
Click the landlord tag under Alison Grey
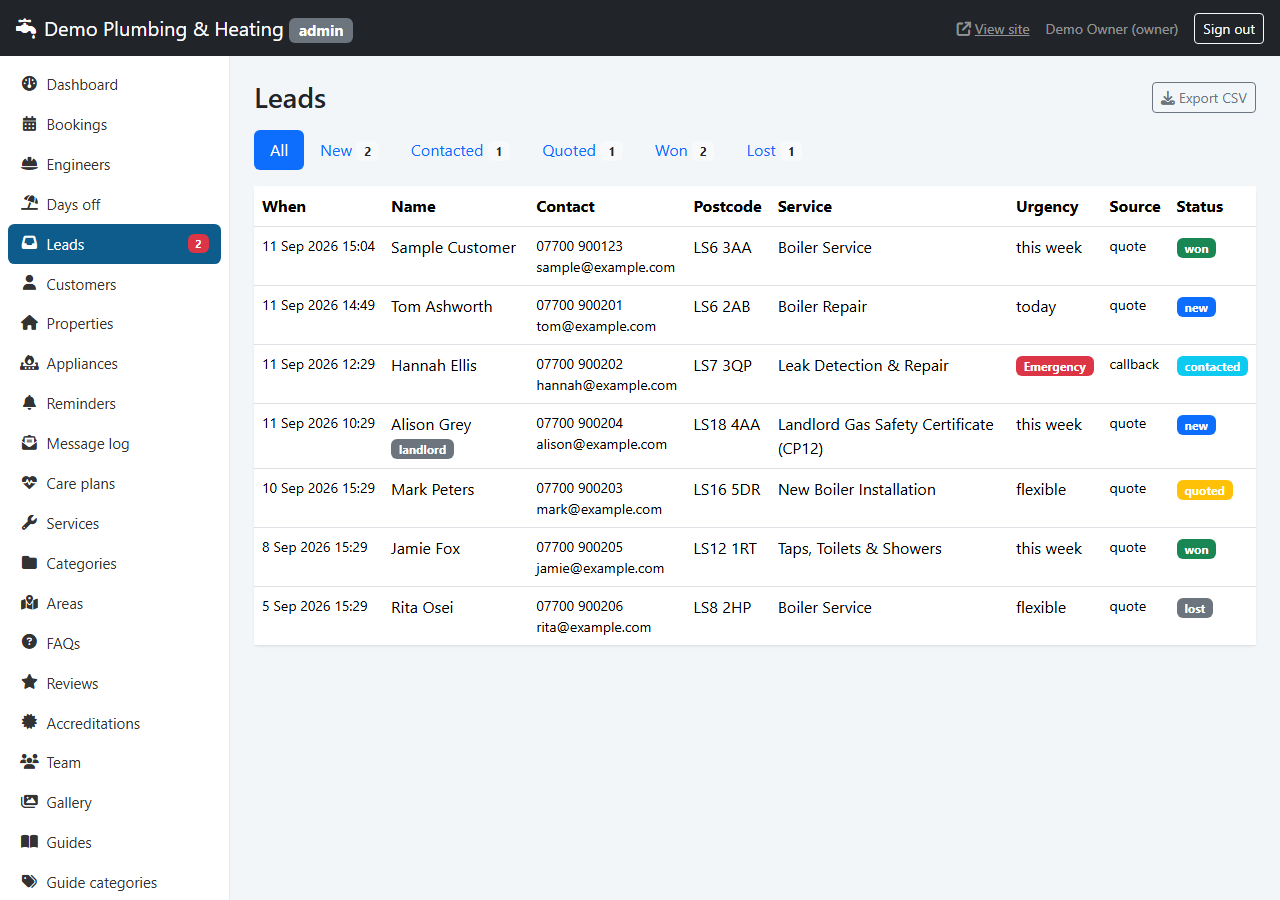(x=422, y=449)
